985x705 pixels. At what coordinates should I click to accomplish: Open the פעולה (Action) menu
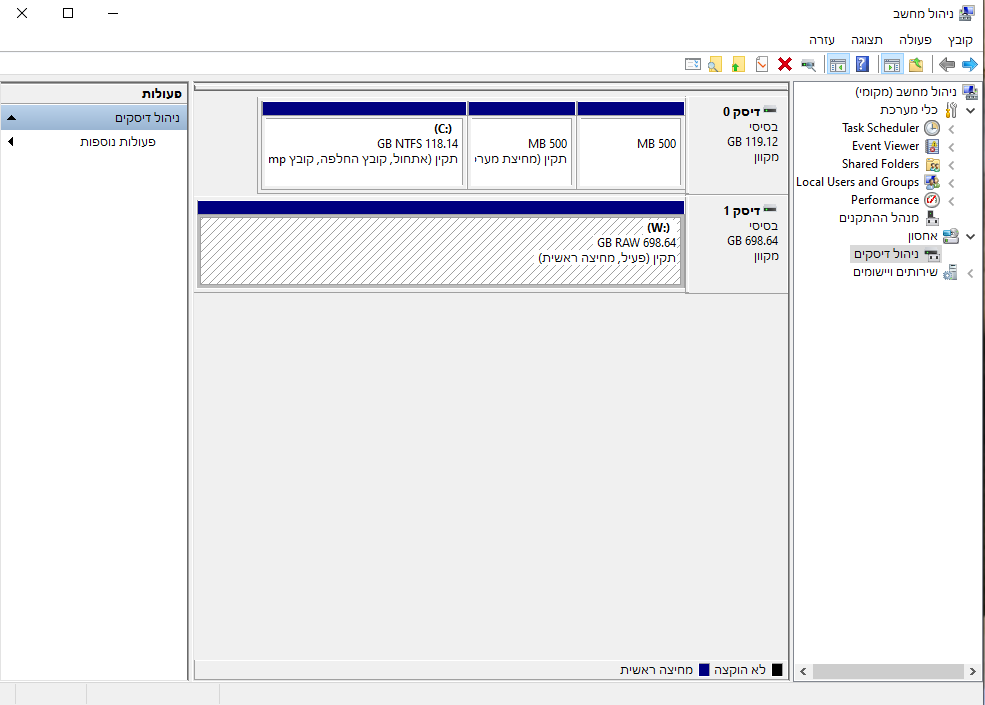915,40
